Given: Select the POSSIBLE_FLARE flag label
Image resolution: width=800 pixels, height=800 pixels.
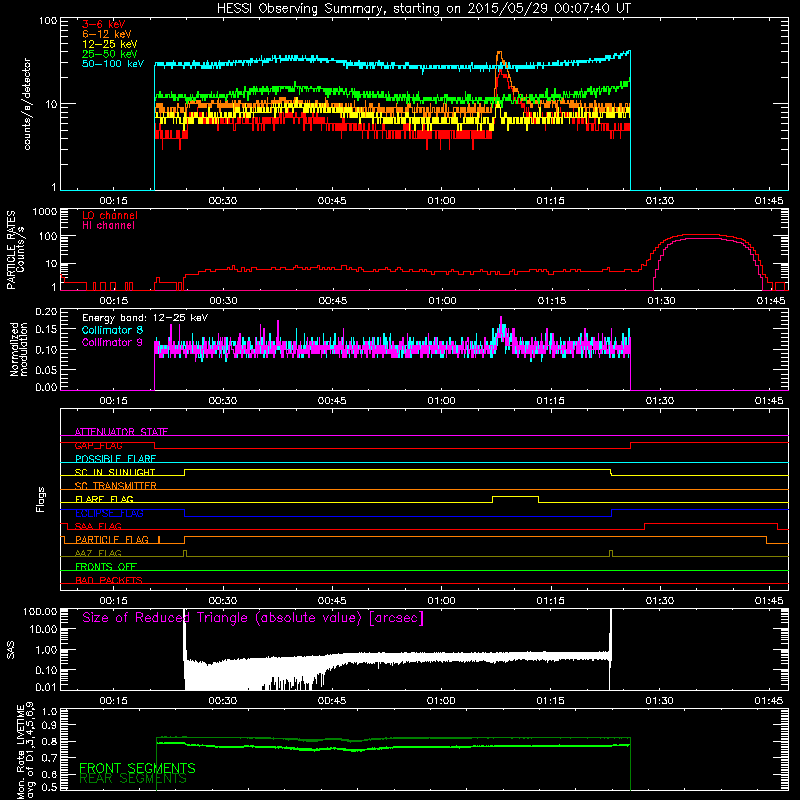Looking at the screenshot, I should click(115, 459).
